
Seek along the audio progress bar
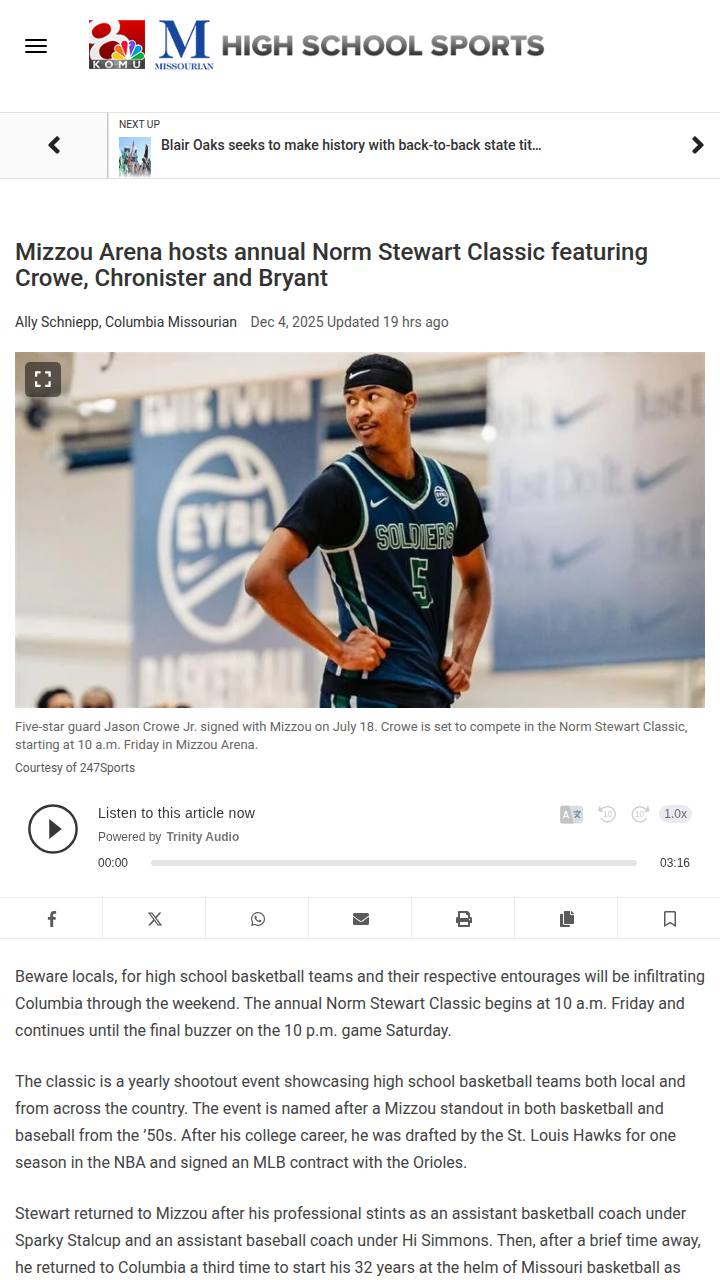pos(394,862)
